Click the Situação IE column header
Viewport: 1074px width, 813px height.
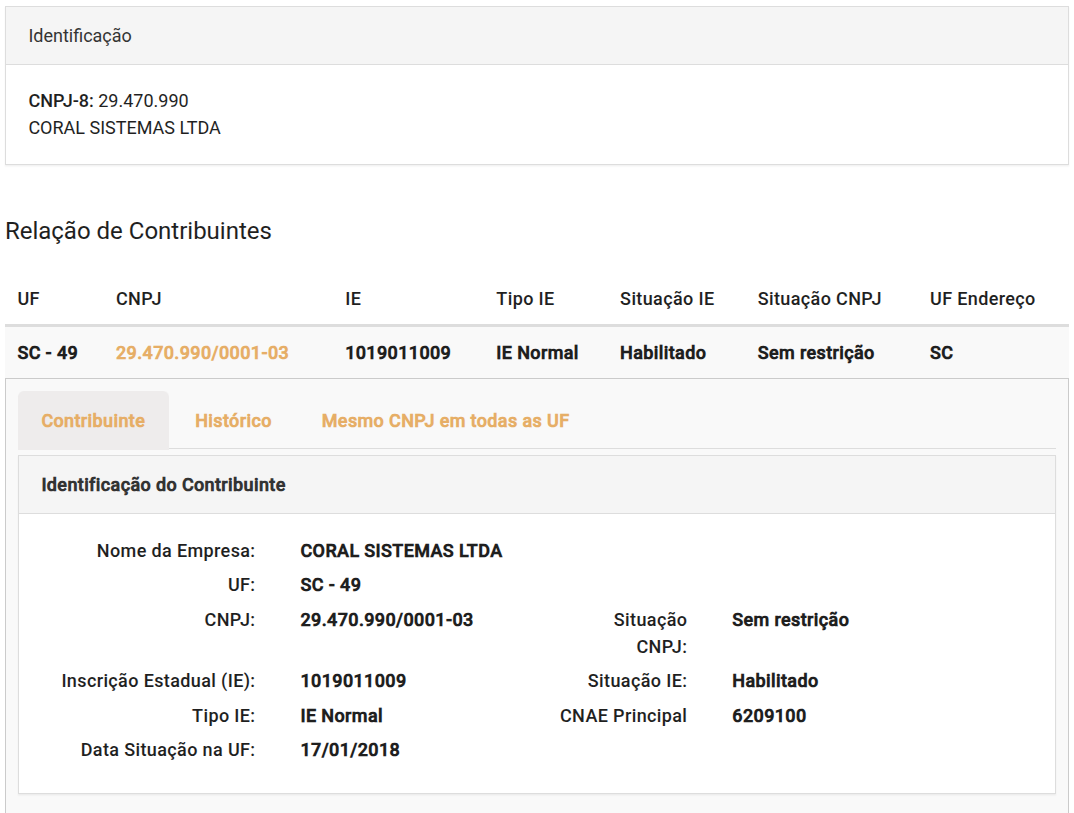pyautogui.click(x=667, y=299)
